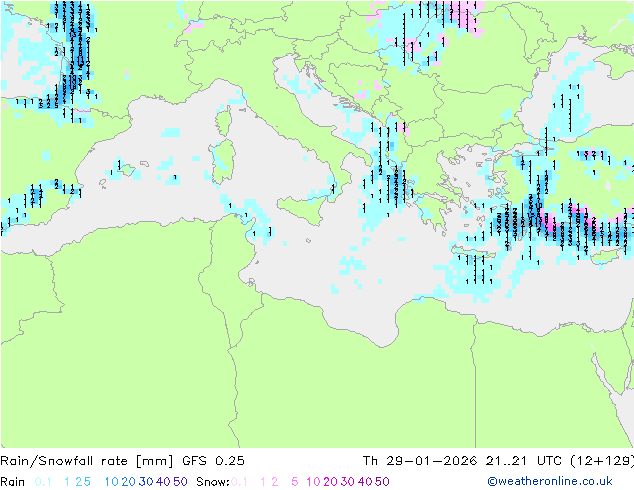Viewport: 634px width, 490px height.
Task: Click the 'Snow:' legend label
Action: click(x=213, y=482)
